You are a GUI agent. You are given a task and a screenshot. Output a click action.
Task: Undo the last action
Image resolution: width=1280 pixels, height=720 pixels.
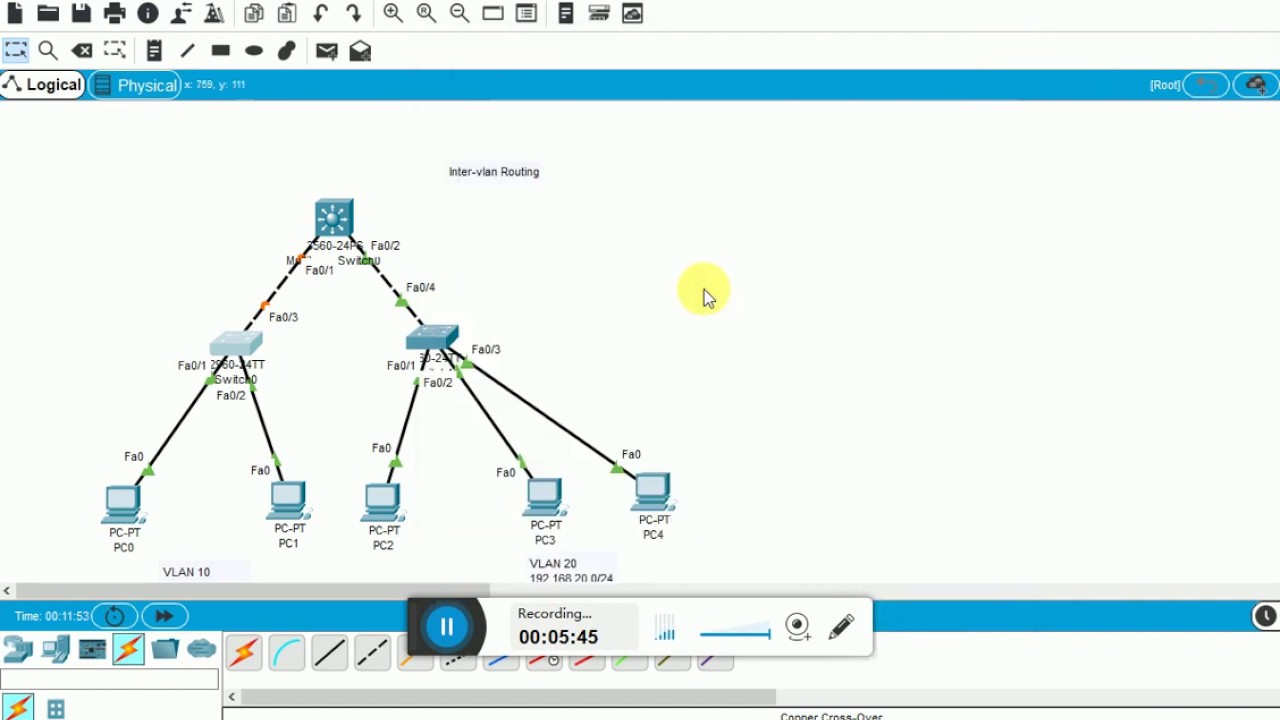pyautogui.click(x=320, y=13)
